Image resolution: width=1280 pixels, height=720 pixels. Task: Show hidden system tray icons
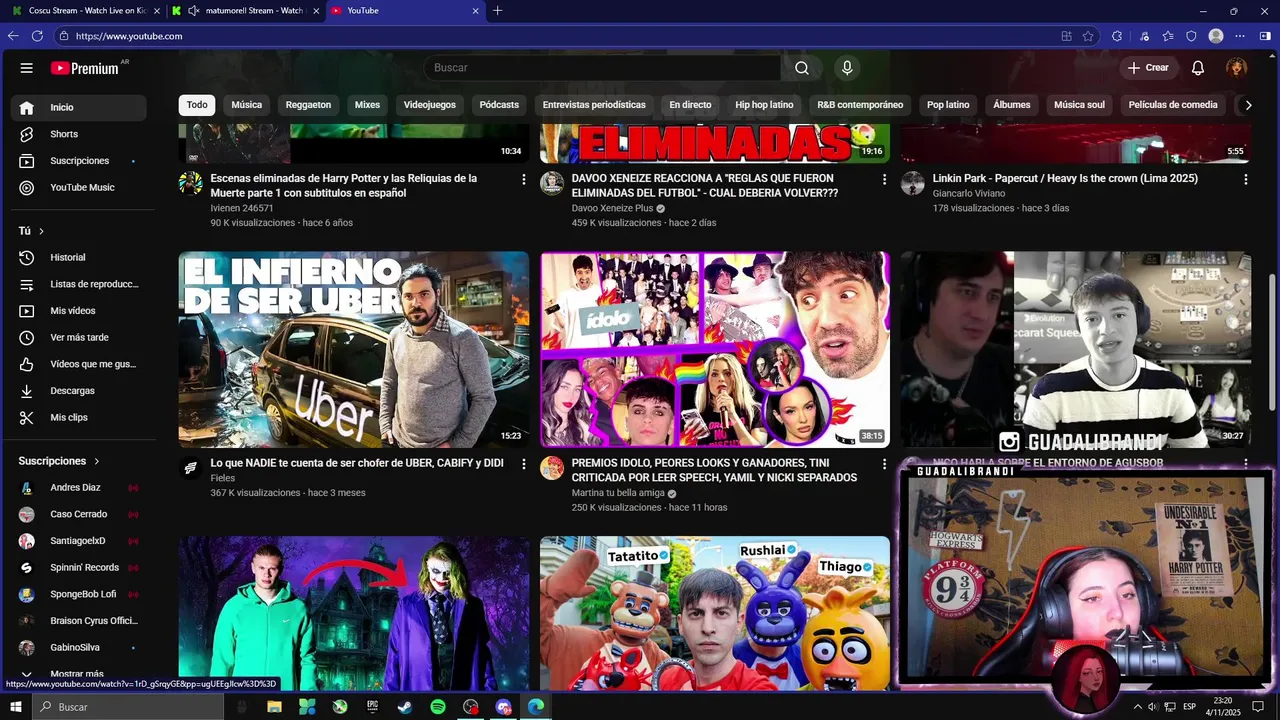pos(1137,707)
